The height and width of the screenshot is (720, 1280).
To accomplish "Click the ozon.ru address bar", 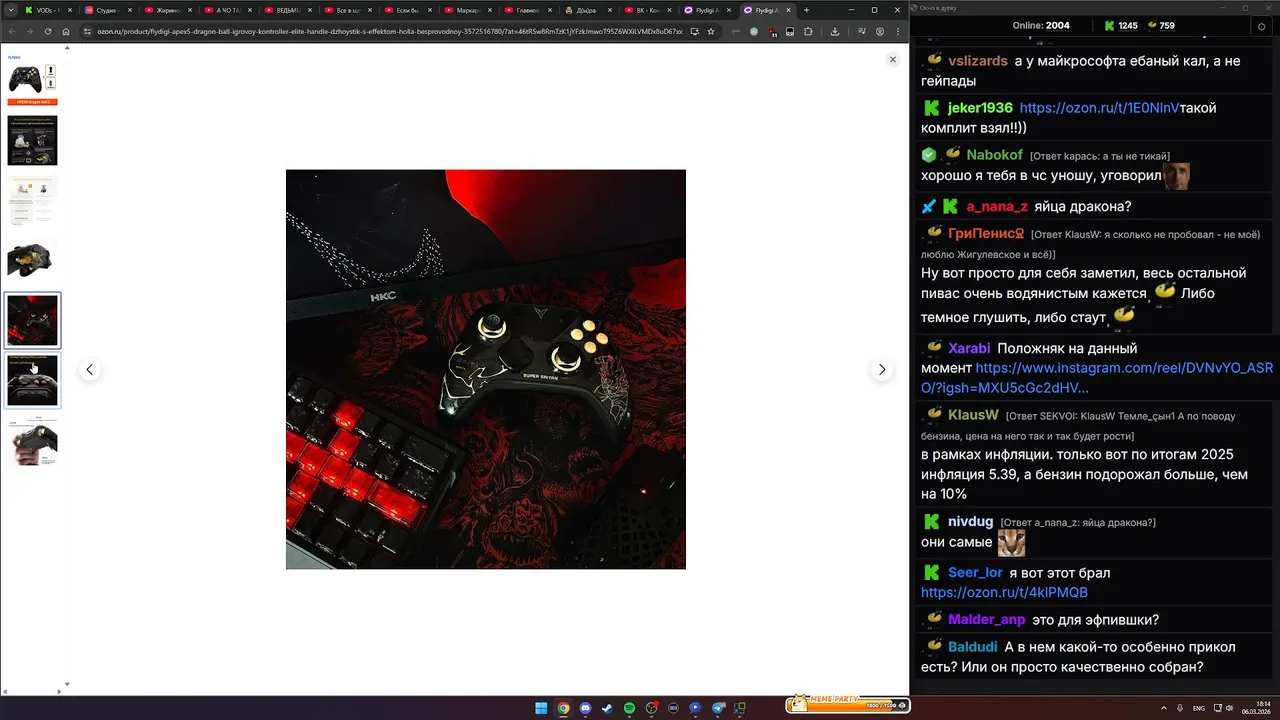I will click(390, 31).
